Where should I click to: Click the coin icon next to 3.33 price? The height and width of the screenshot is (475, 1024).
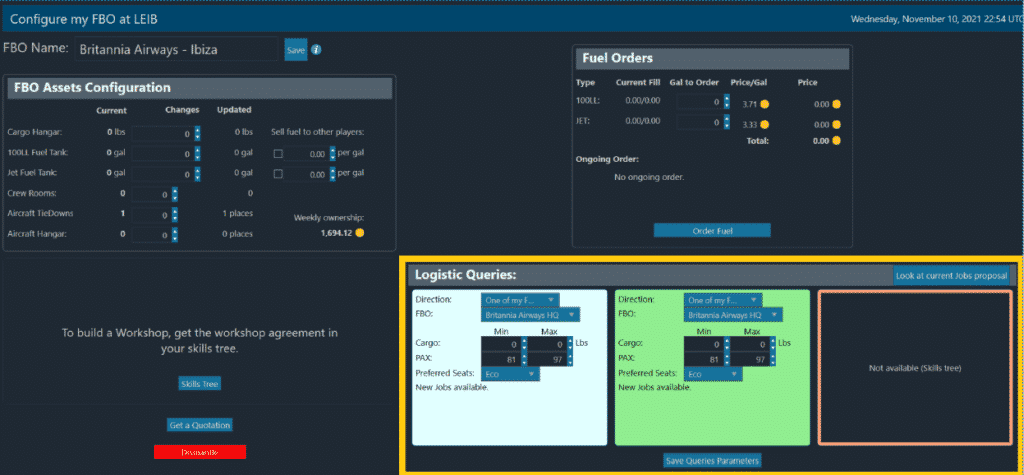tap(764, 124)
